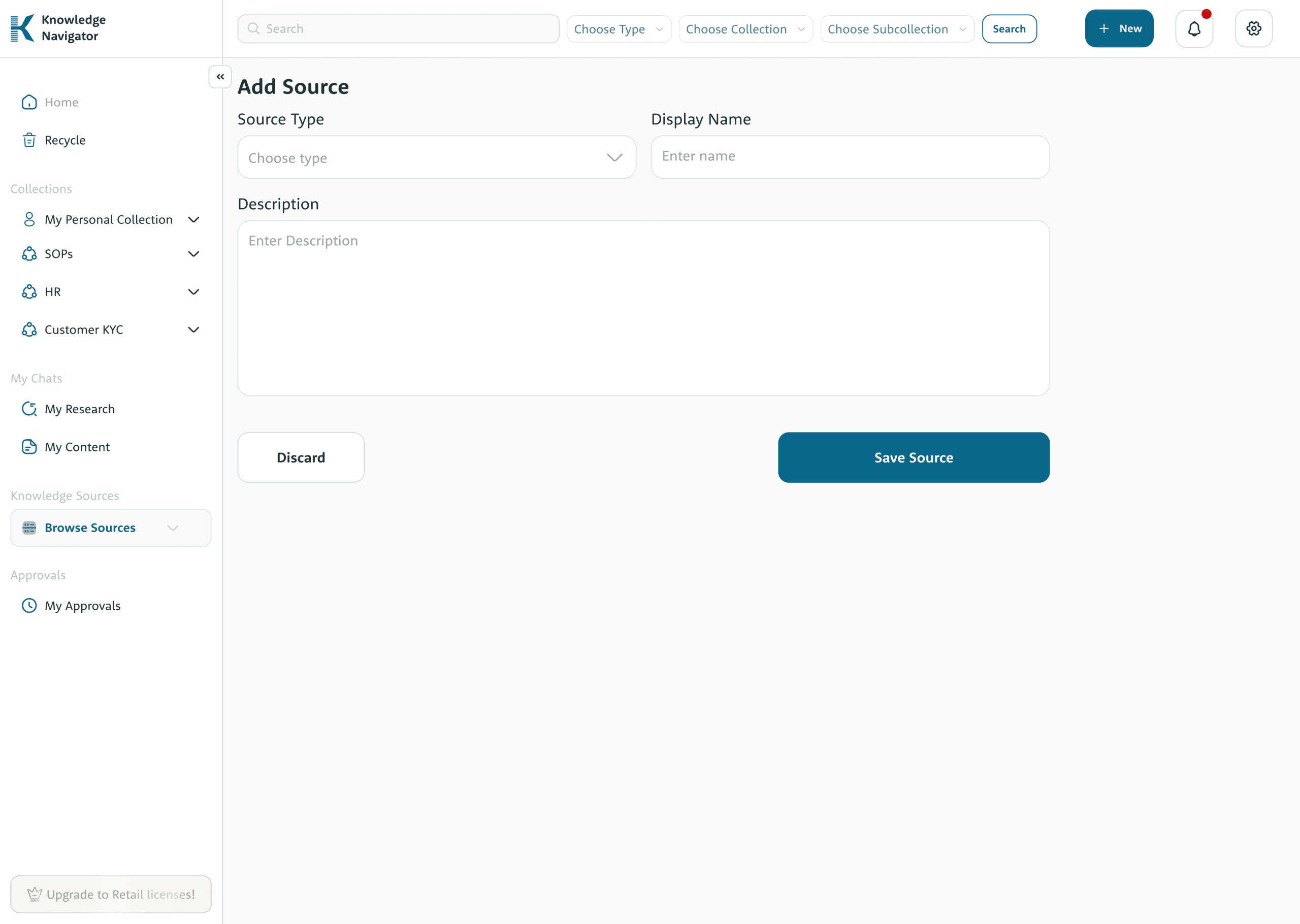This screenshot has height=924, width=1300.
Task: Open settings gear icon
Action: pyautogui.click(x=1253, y=28)
